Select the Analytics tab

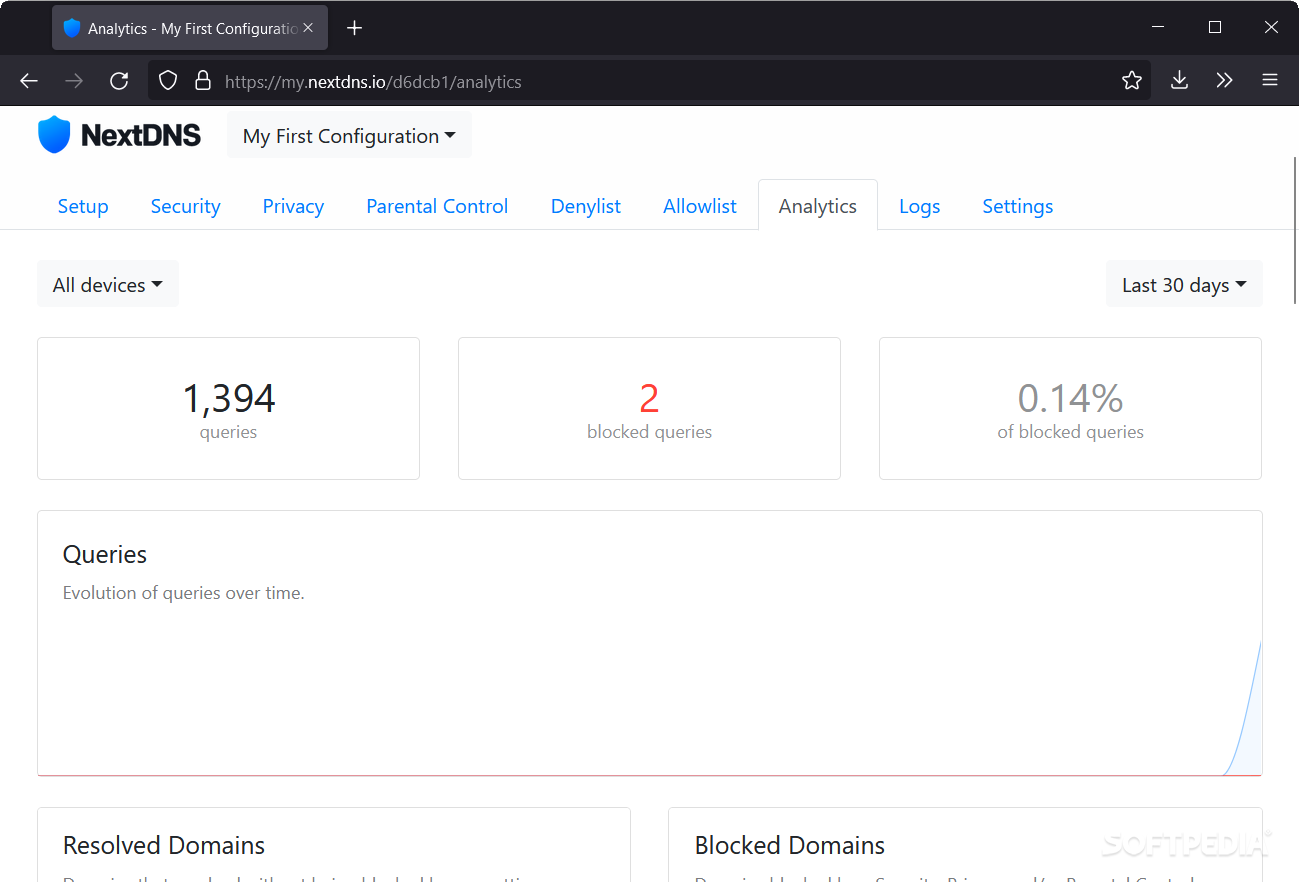pyautogui.click(x=818, y=206)
